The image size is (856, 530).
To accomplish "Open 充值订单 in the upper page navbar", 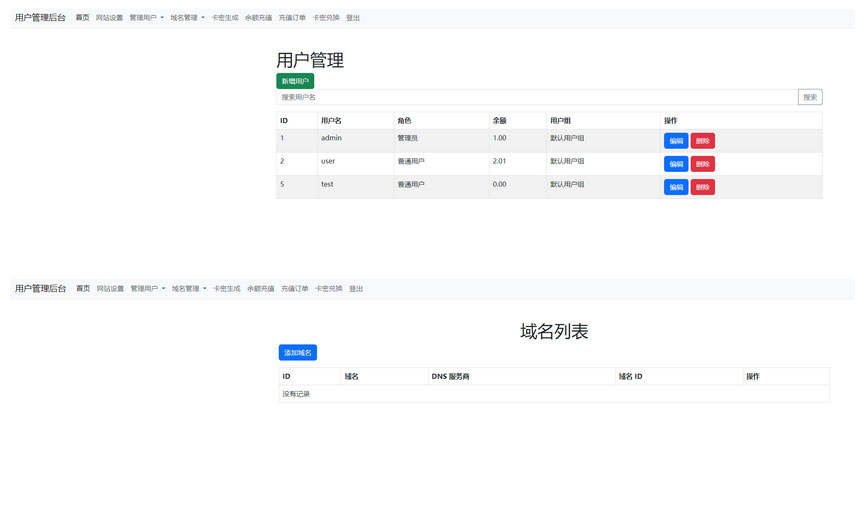I will tap(292, 17).
